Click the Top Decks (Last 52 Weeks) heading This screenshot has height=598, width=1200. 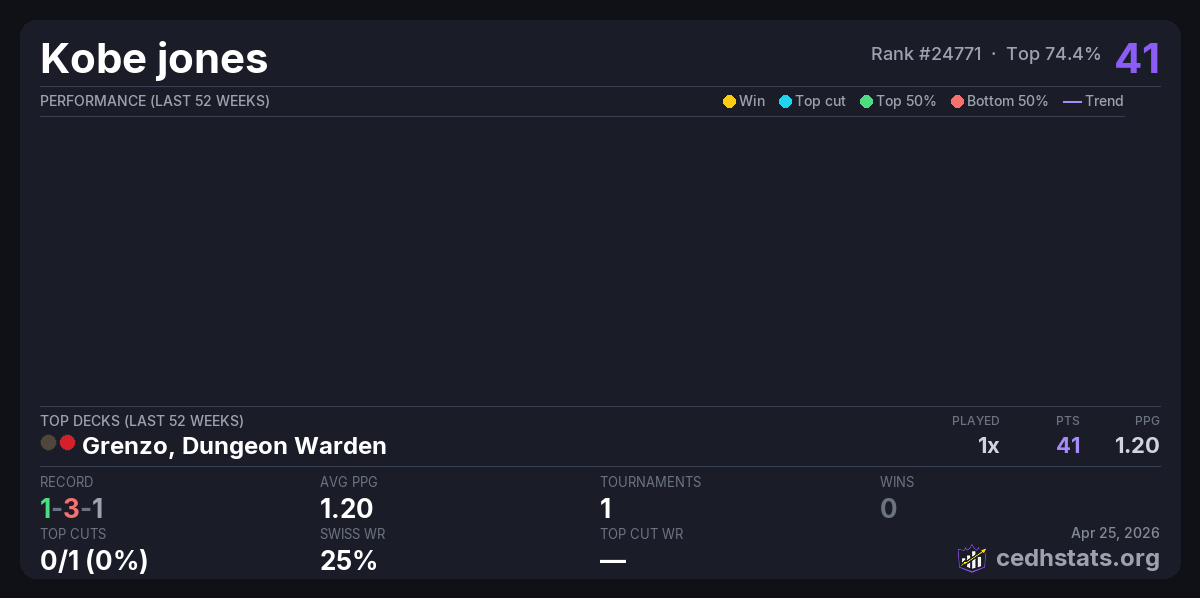pyautogui.click(x=142, y=421)
